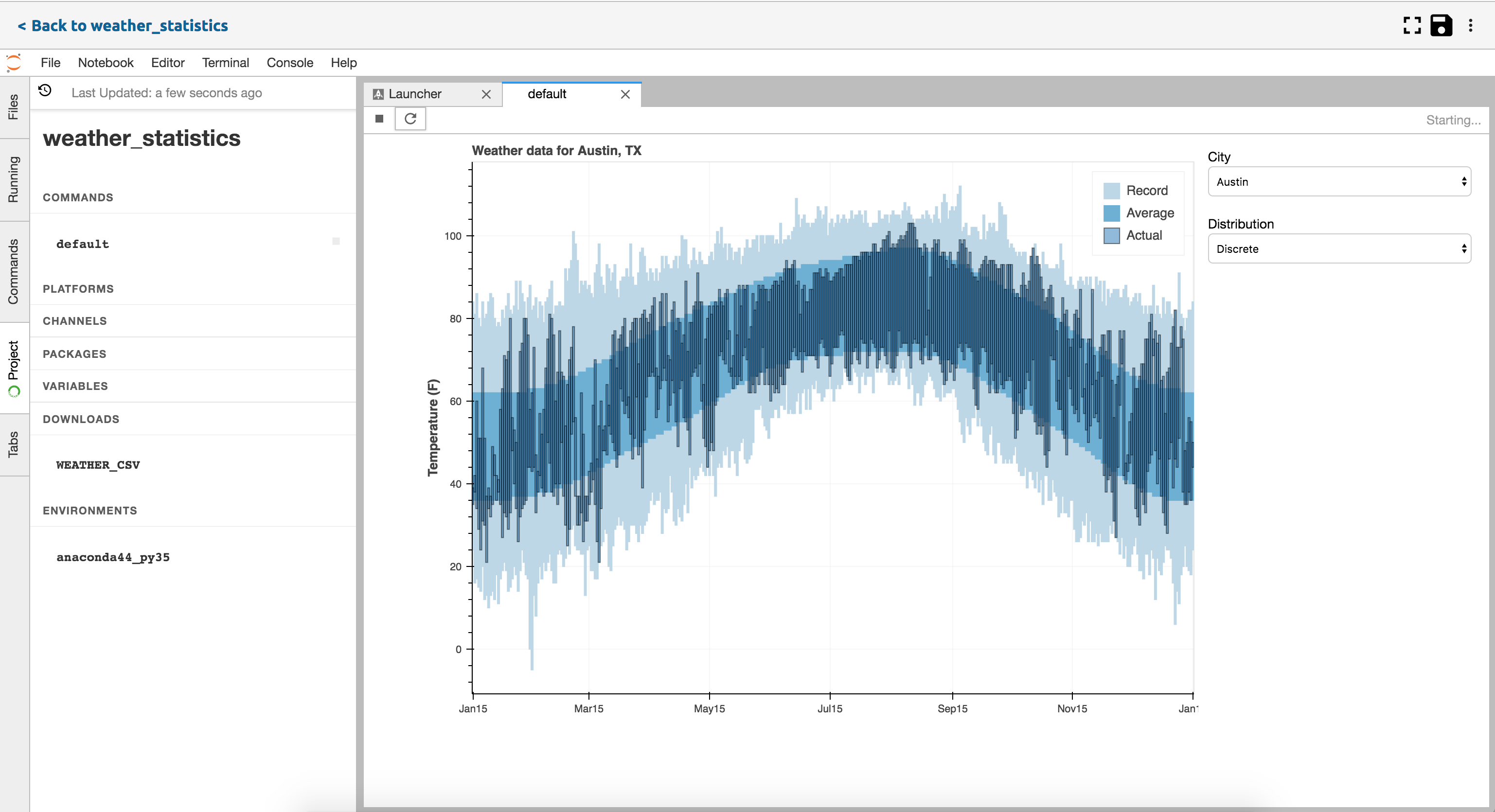Click the Record legend color swatch
The width and height of the screenshot is (1495, 812).
tap(1111, 191)
